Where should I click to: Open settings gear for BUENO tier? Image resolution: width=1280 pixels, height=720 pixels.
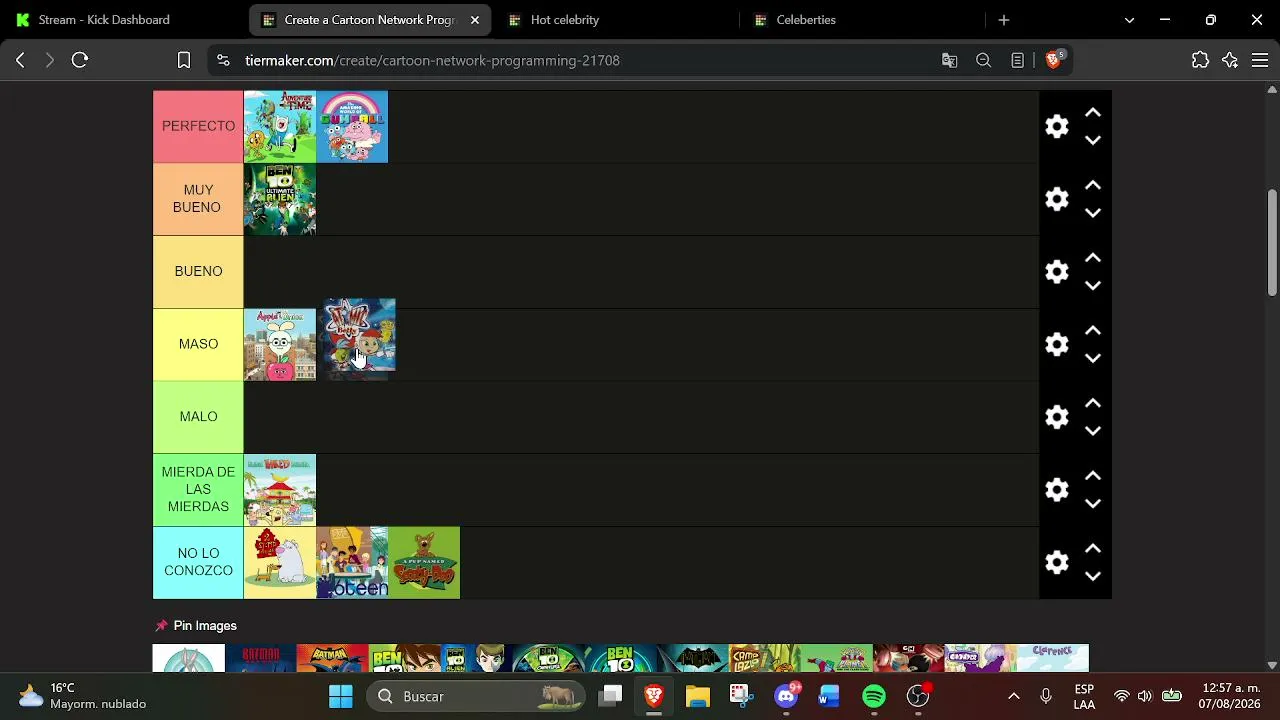tap(1057, 272)
